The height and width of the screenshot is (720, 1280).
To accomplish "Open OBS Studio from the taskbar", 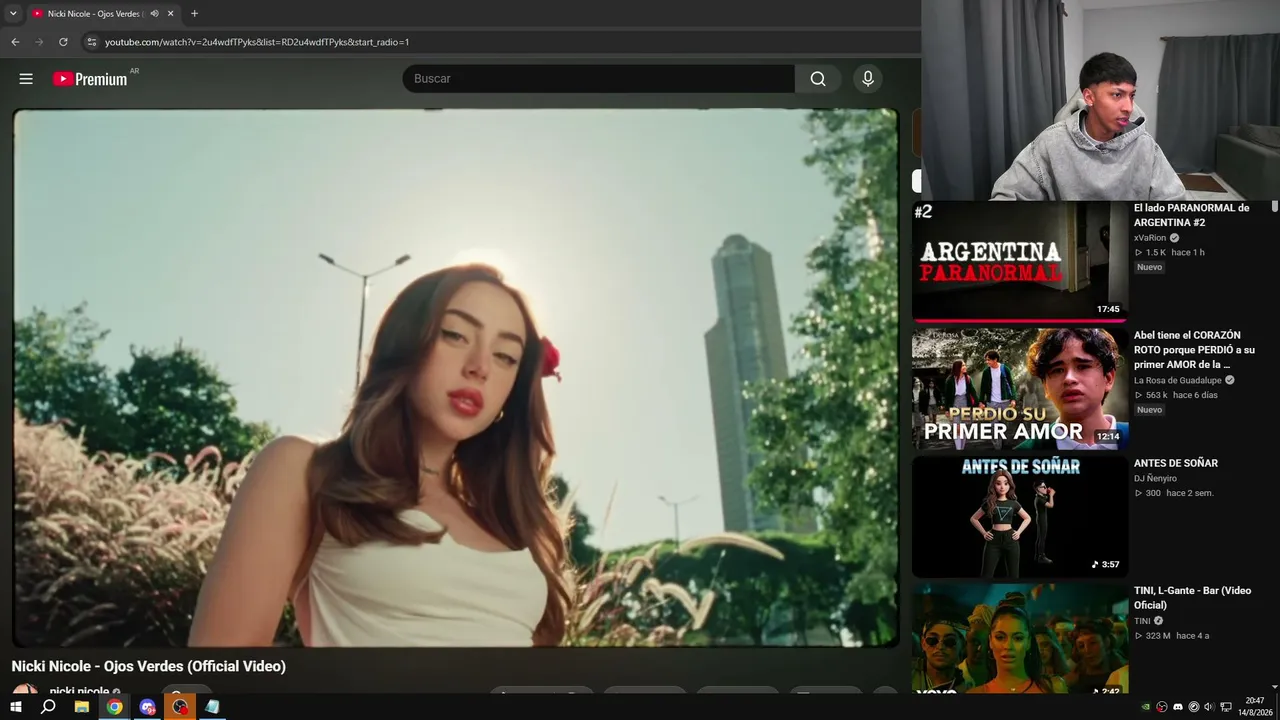I will coord(180,707).
